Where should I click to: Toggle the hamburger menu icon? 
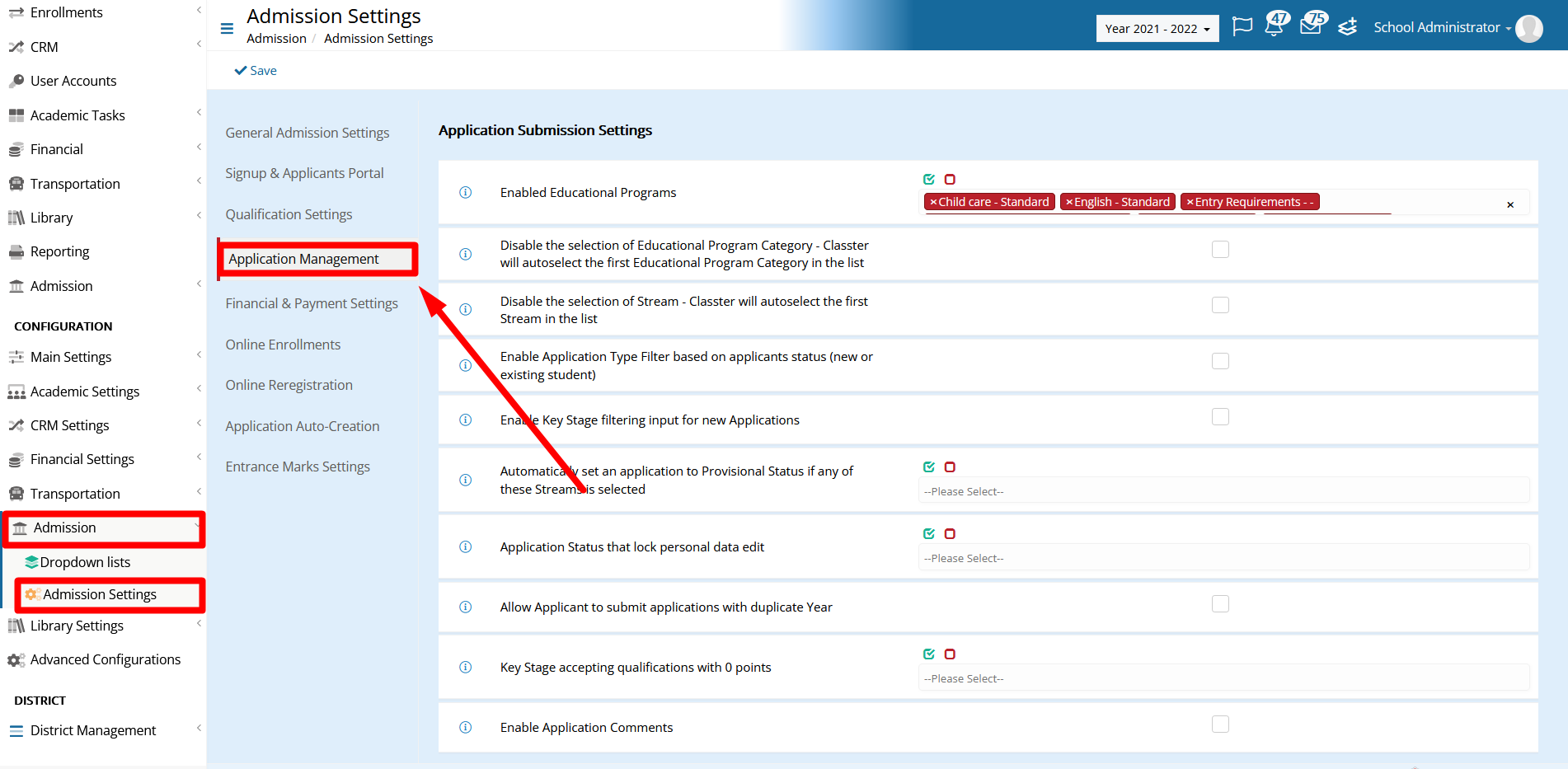click(227, 29)
